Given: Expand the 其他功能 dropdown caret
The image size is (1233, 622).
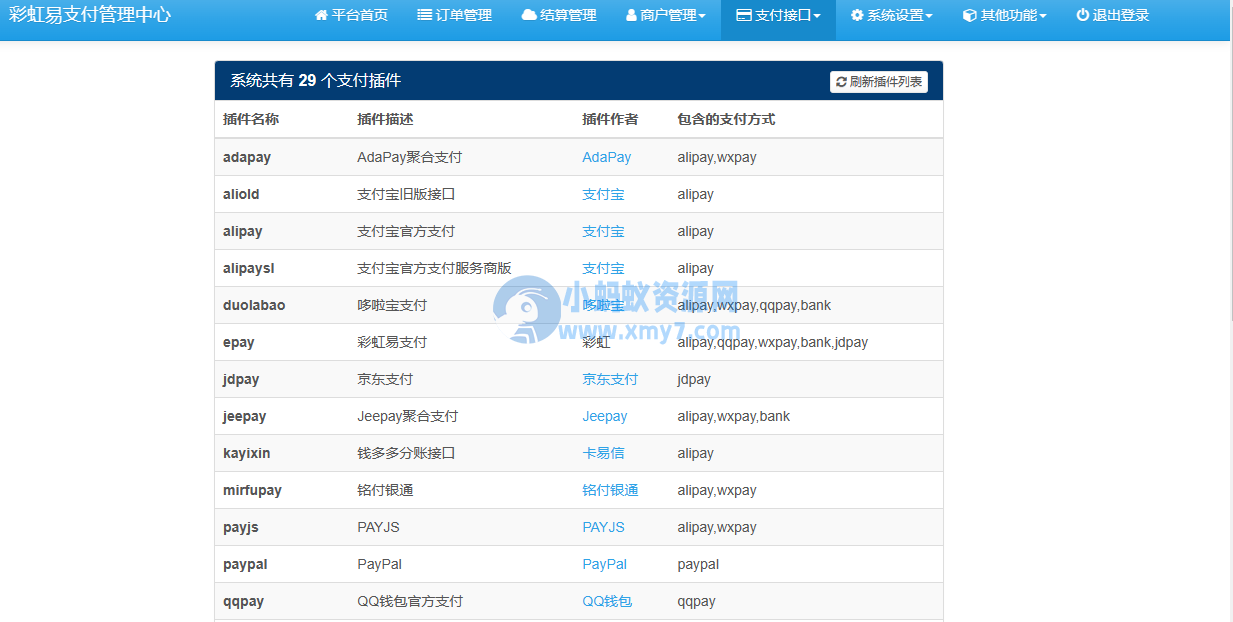Looking at the screenshot, I should point(1043,17).
